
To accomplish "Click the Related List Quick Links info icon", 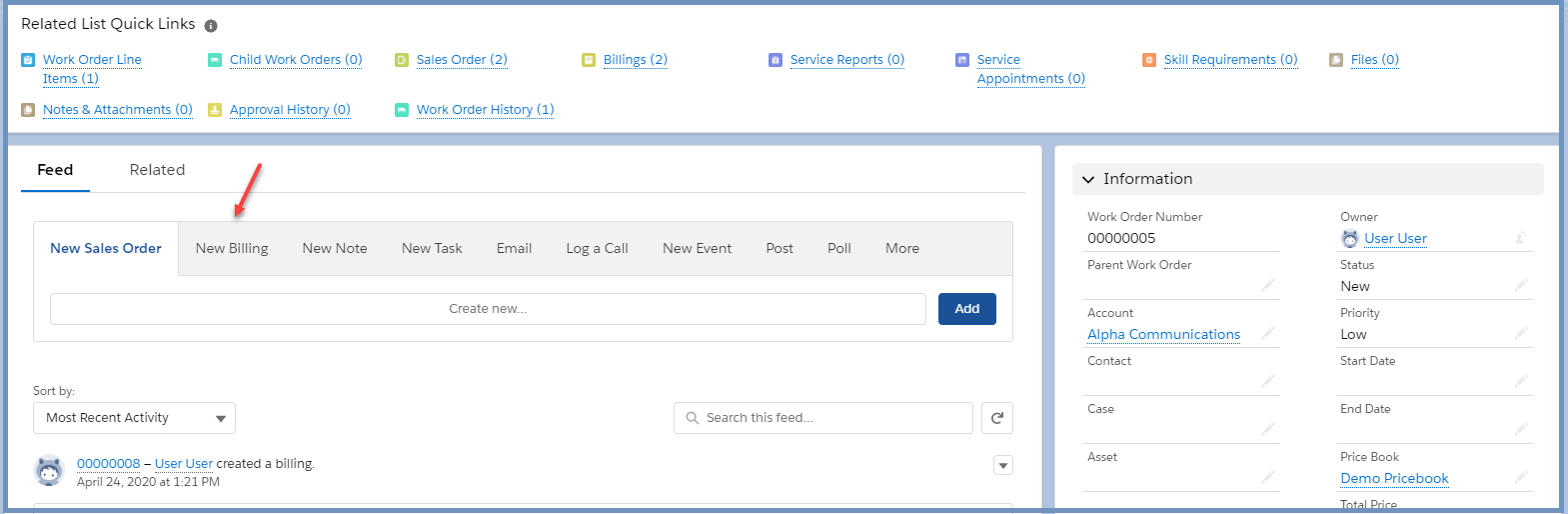I will (211, 26).
